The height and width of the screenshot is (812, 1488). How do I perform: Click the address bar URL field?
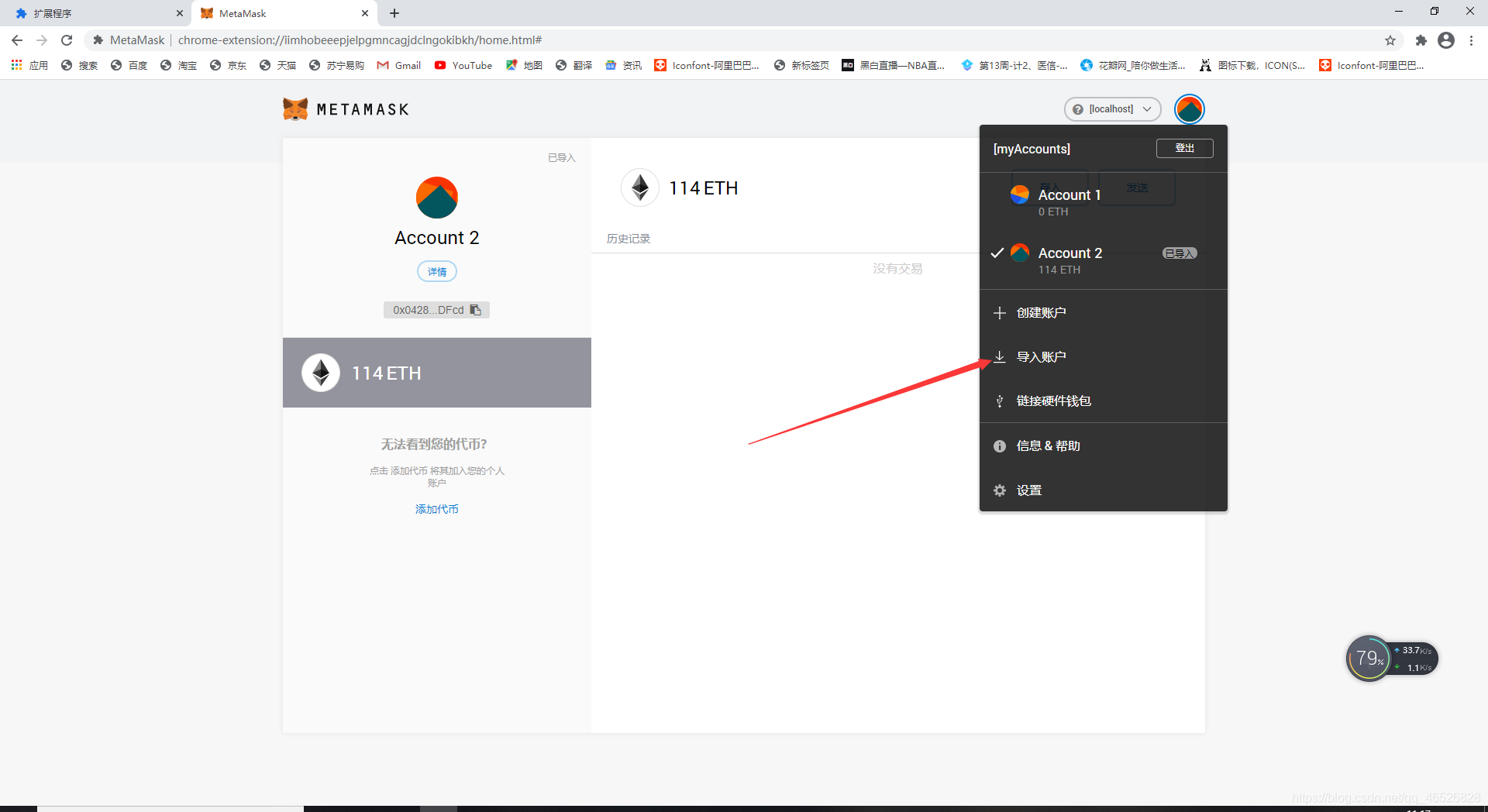744,40
